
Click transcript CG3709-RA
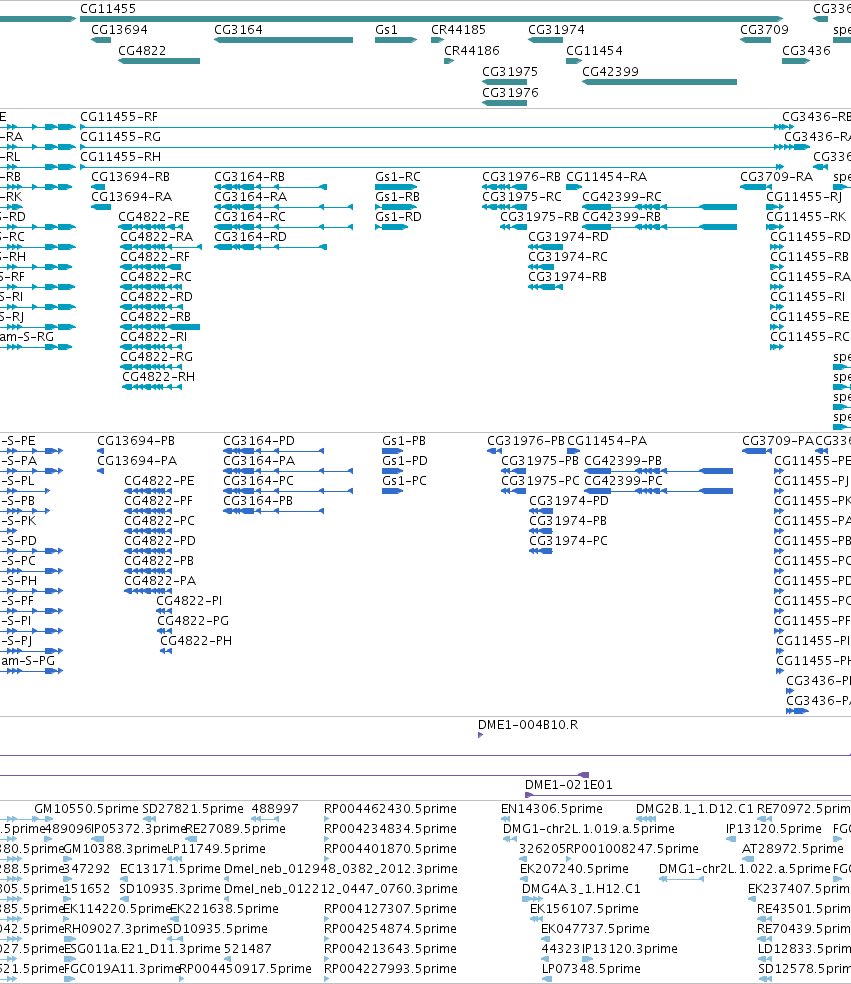776,177
